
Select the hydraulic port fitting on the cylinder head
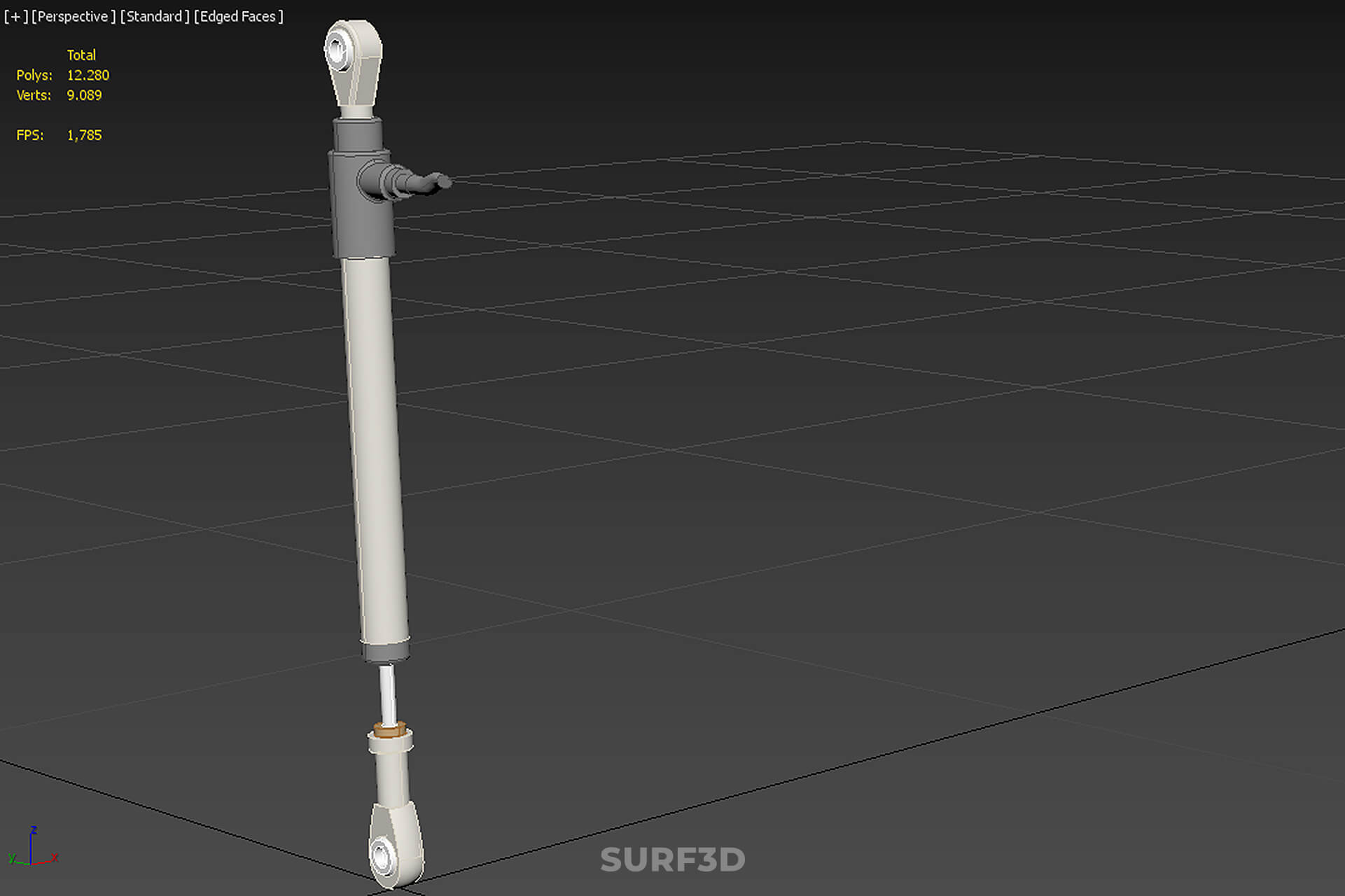(403, 181)
